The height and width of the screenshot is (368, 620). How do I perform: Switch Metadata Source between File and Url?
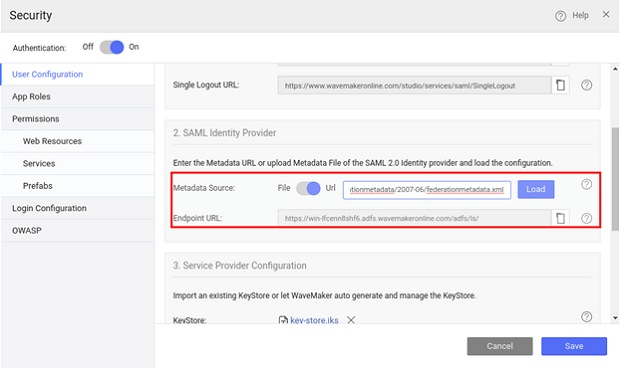pyautogui.click(x=308, y=188)
